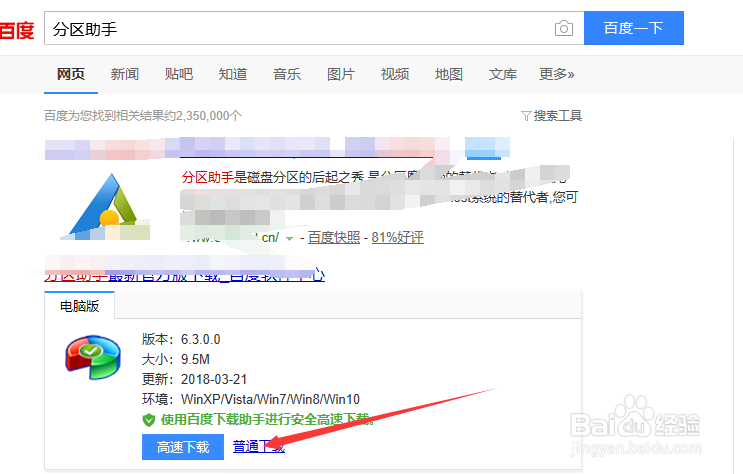743x474 pixels.
Task: Open the 知道 tab
Action: click(233, 74)
